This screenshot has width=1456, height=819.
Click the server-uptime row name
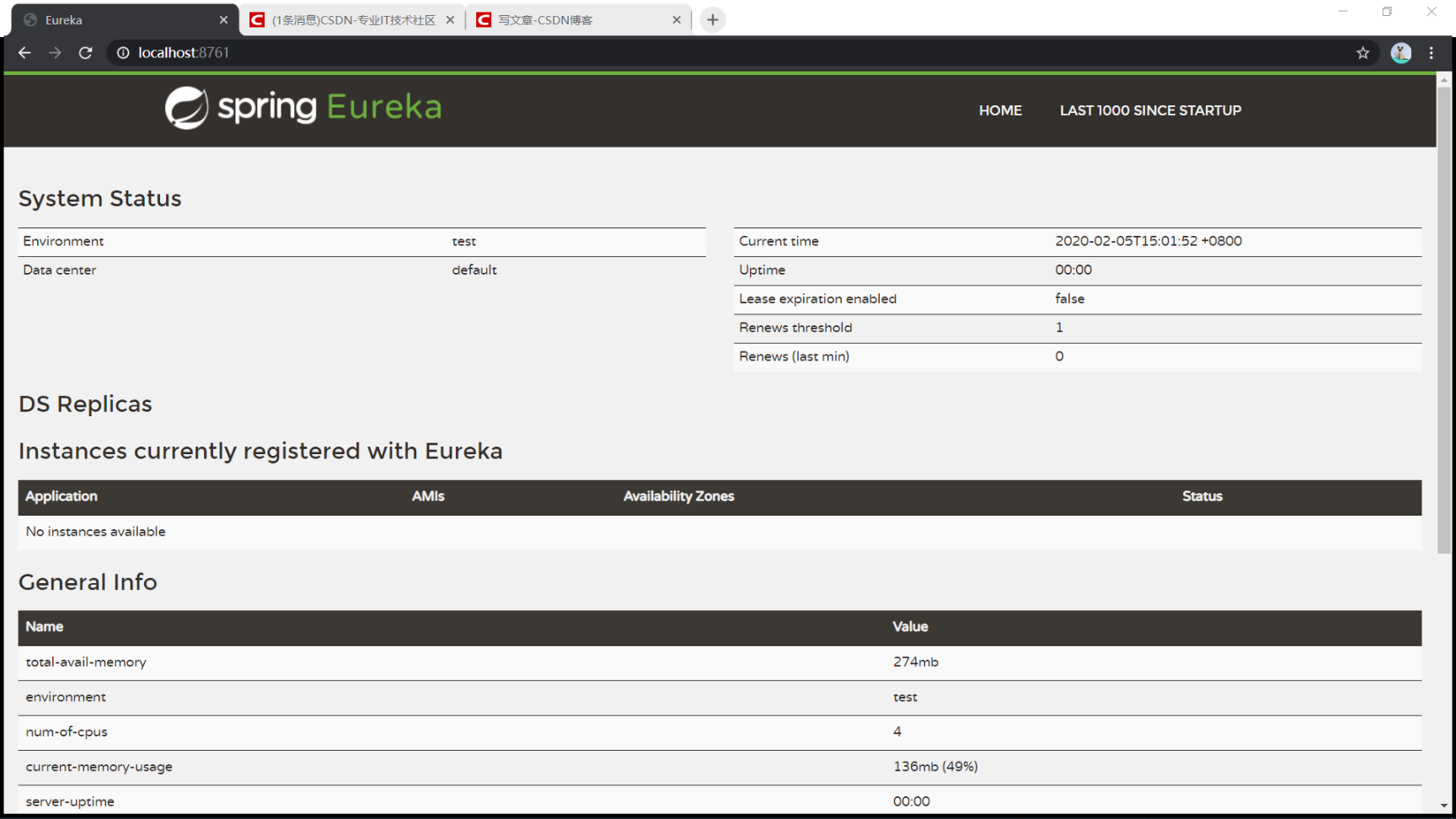click(x=70, y=801)
